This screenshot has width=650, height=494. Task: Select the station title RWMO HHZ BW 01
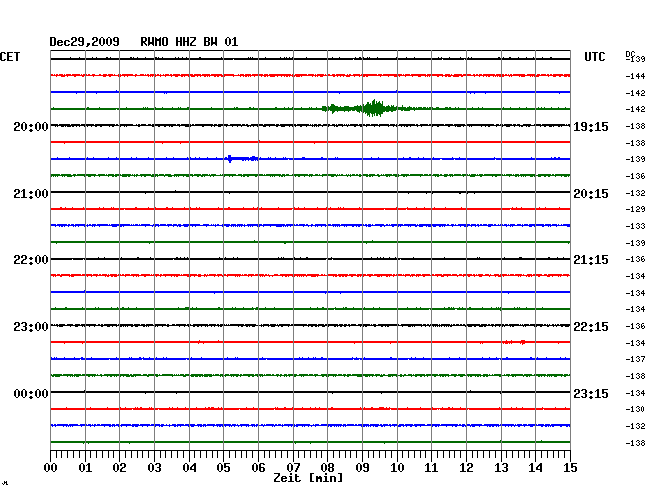click(189, 42)
